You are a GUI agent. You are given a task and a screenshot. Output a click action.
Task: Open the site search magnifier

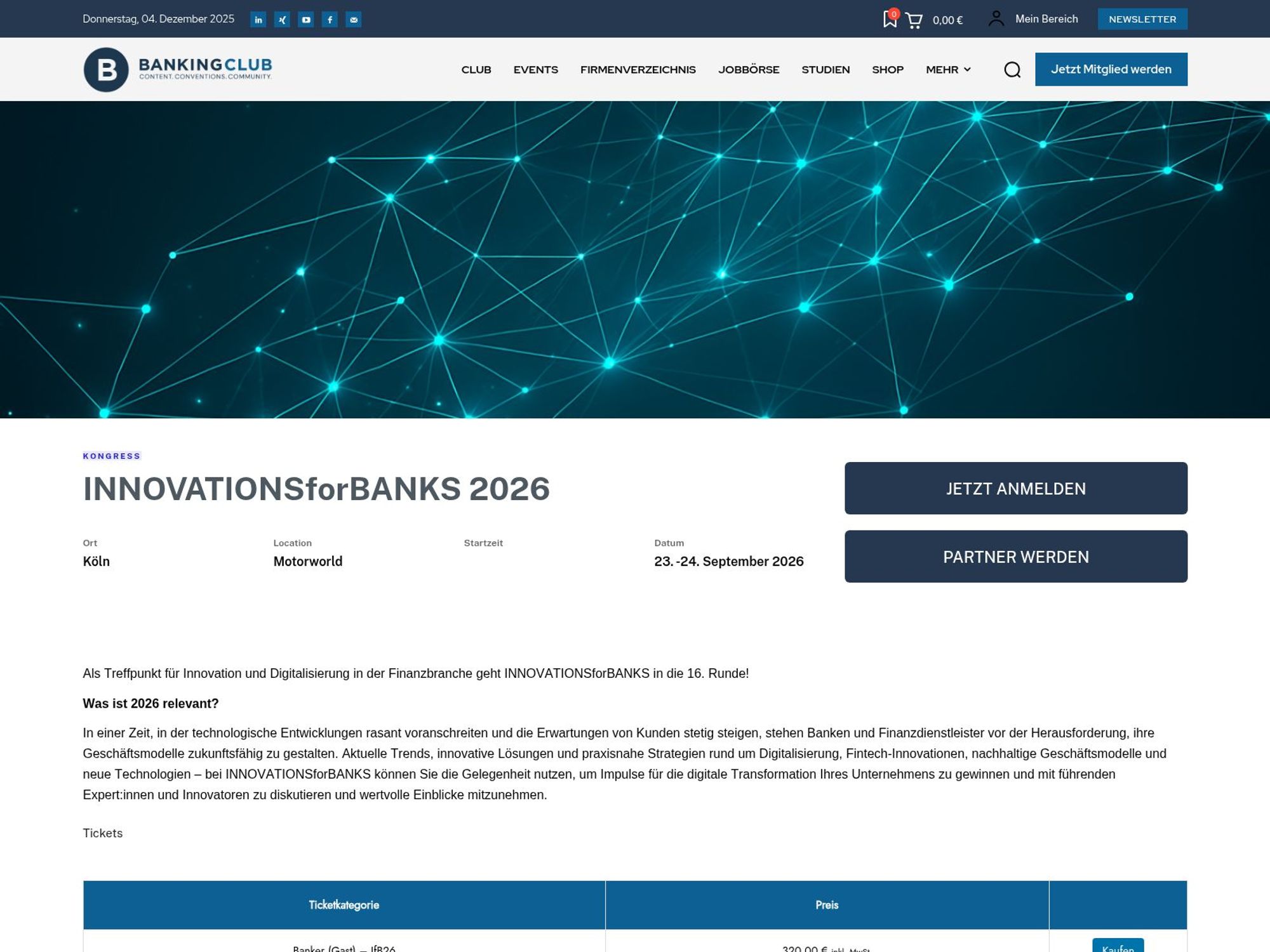1012,70
